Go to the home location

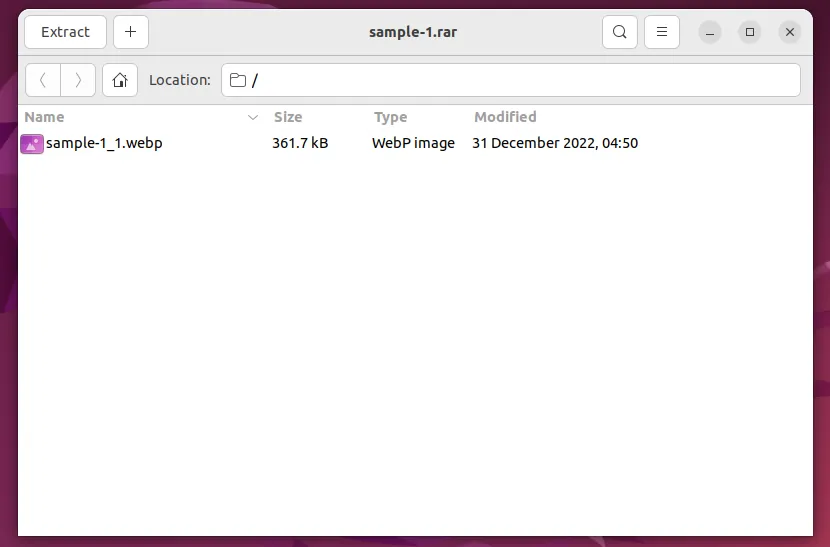[120, 80]
